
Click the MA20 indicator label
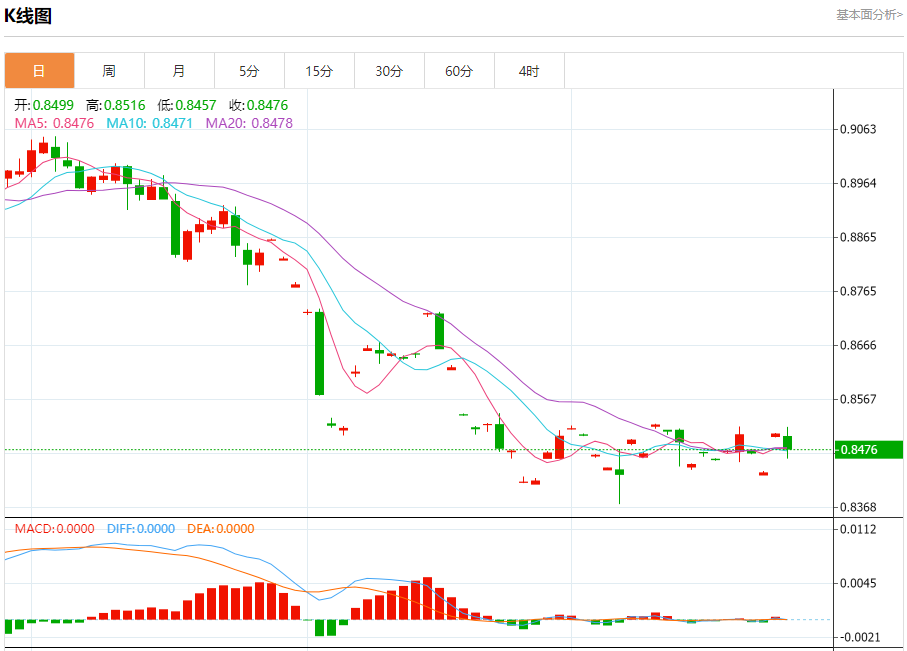(249, 123)
